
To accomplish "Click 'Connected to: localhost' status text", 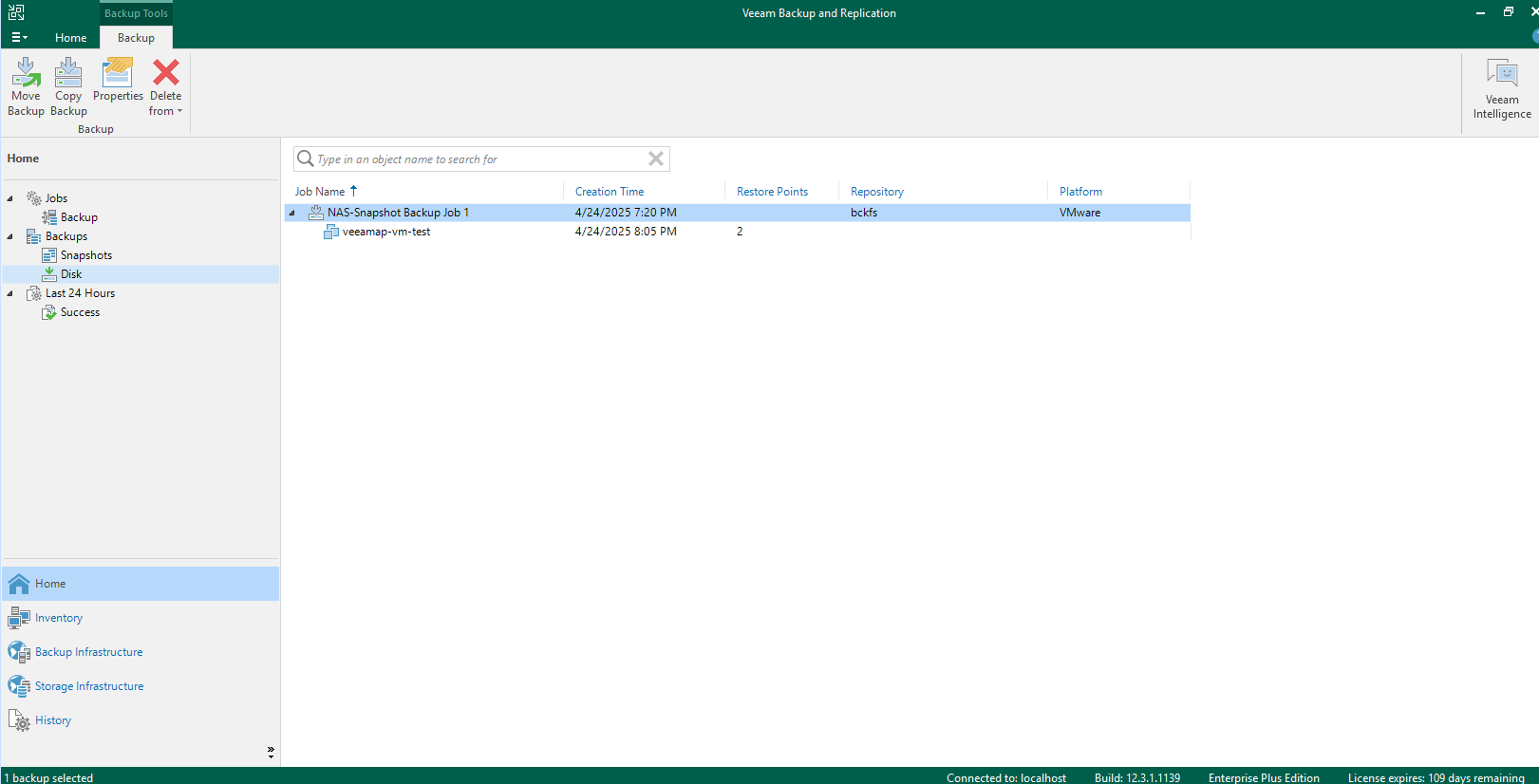I will (x=1006, y=777).
